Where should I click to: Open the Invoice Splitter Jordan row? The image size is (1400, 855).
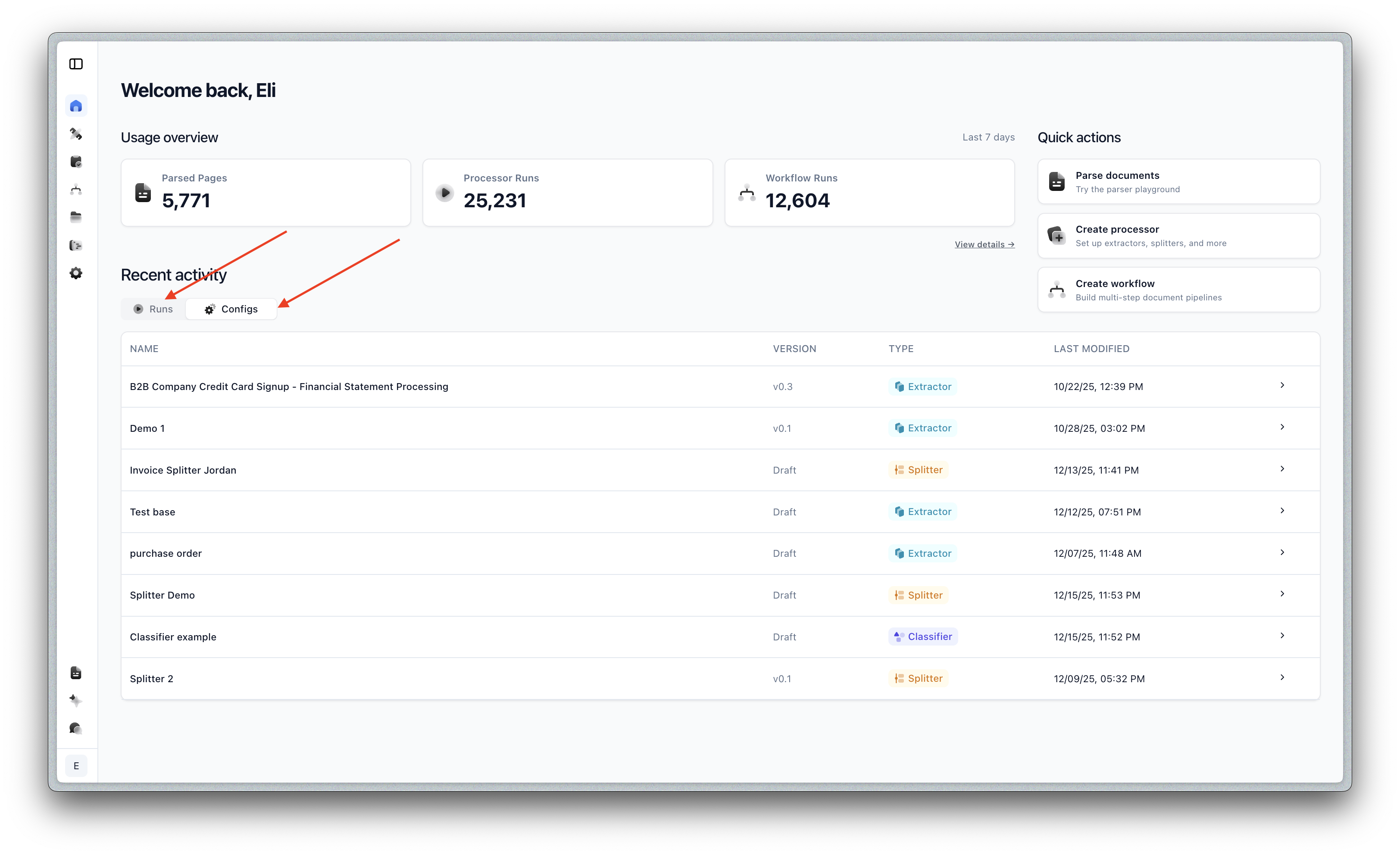[183, 471]
